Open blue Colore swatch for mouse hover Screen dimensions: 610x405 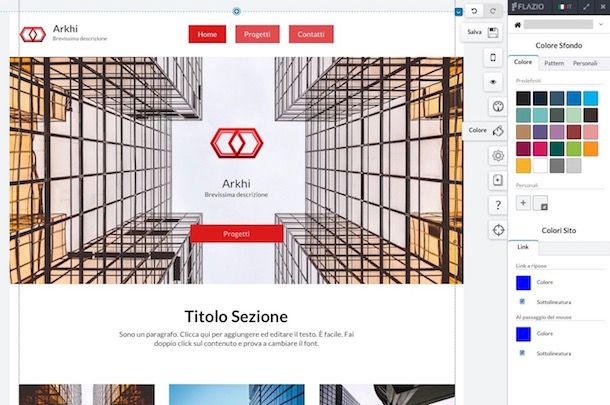523,334
